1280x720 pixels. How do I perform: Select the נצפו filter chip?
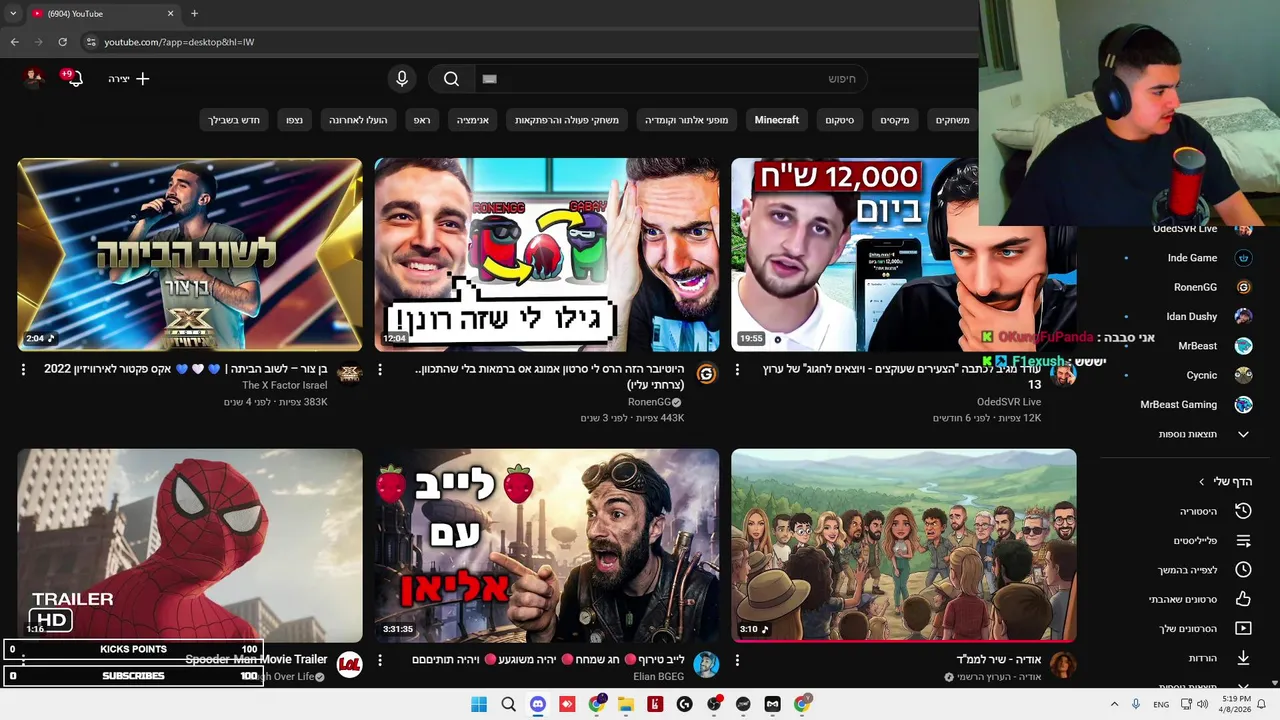tap(294, 120)
